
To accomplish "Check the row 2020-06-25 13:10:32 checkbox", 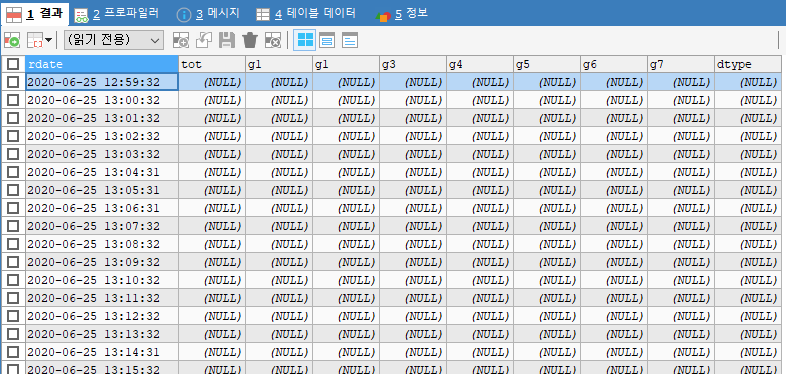I will coord(13,280).
